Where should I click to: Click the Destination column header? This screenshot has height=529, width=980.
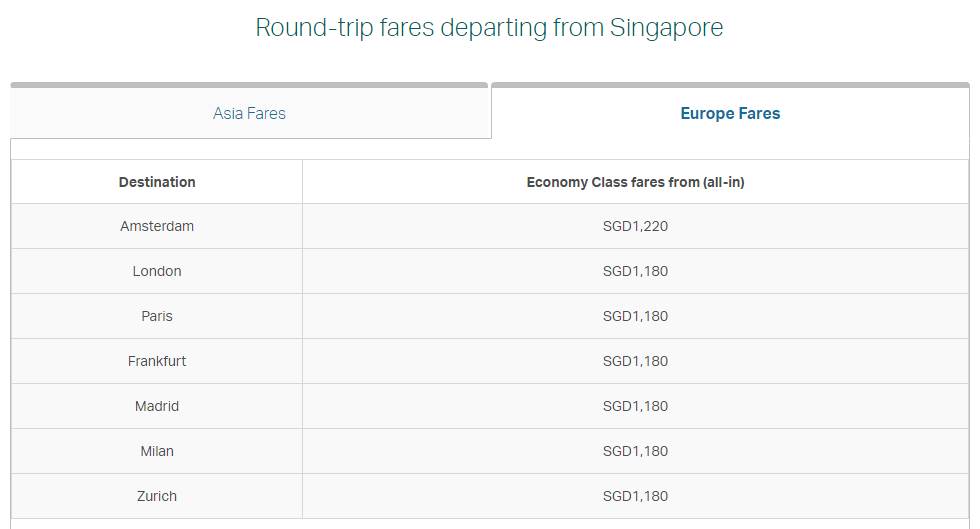(157, 182)
